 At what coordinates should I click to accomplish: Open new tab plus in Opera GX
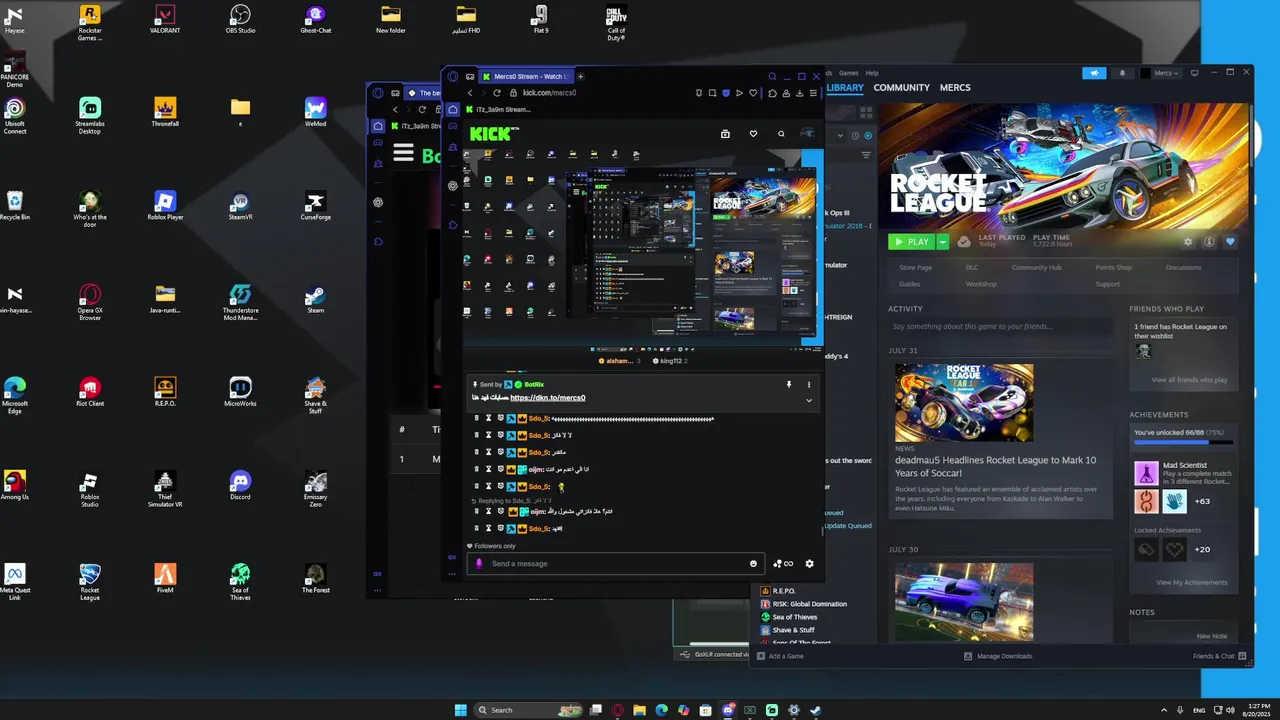coord(580,76)
